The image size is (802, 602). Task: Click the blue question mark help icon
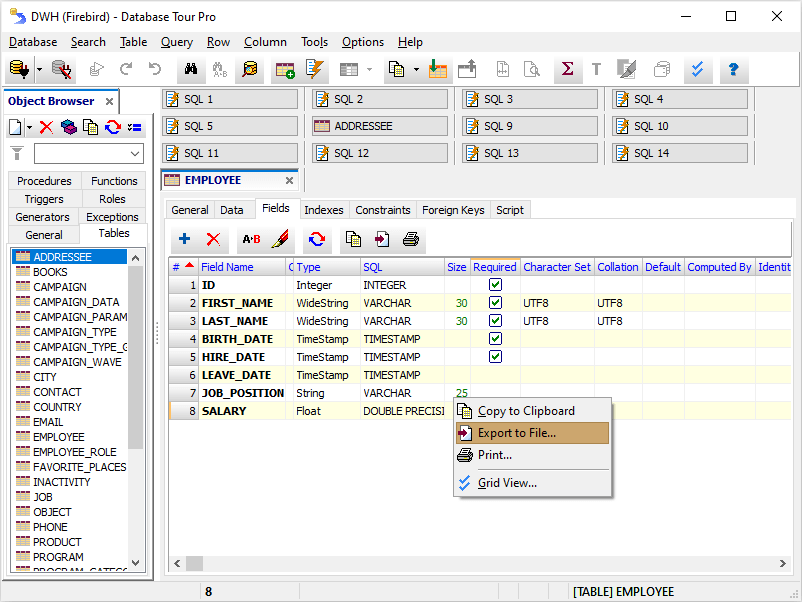click(733, 70)
